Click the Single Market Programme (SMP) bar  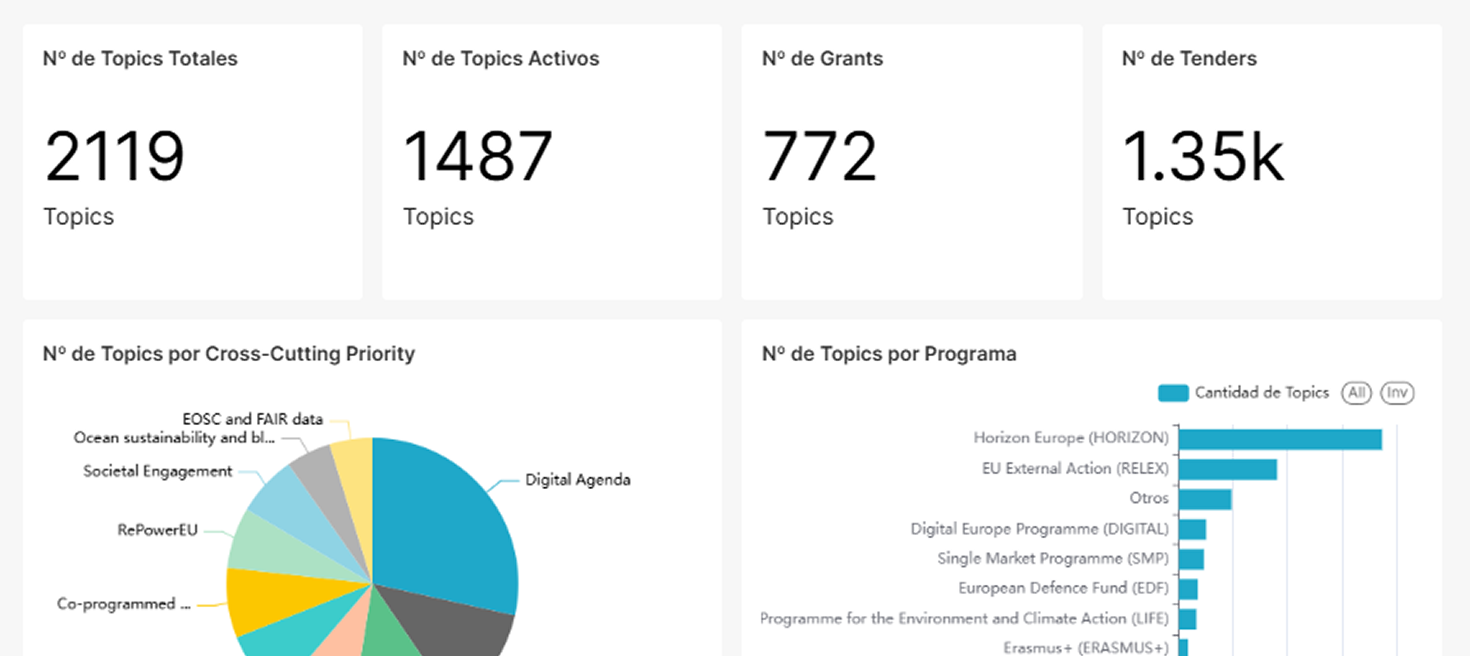click(1191, 559)
